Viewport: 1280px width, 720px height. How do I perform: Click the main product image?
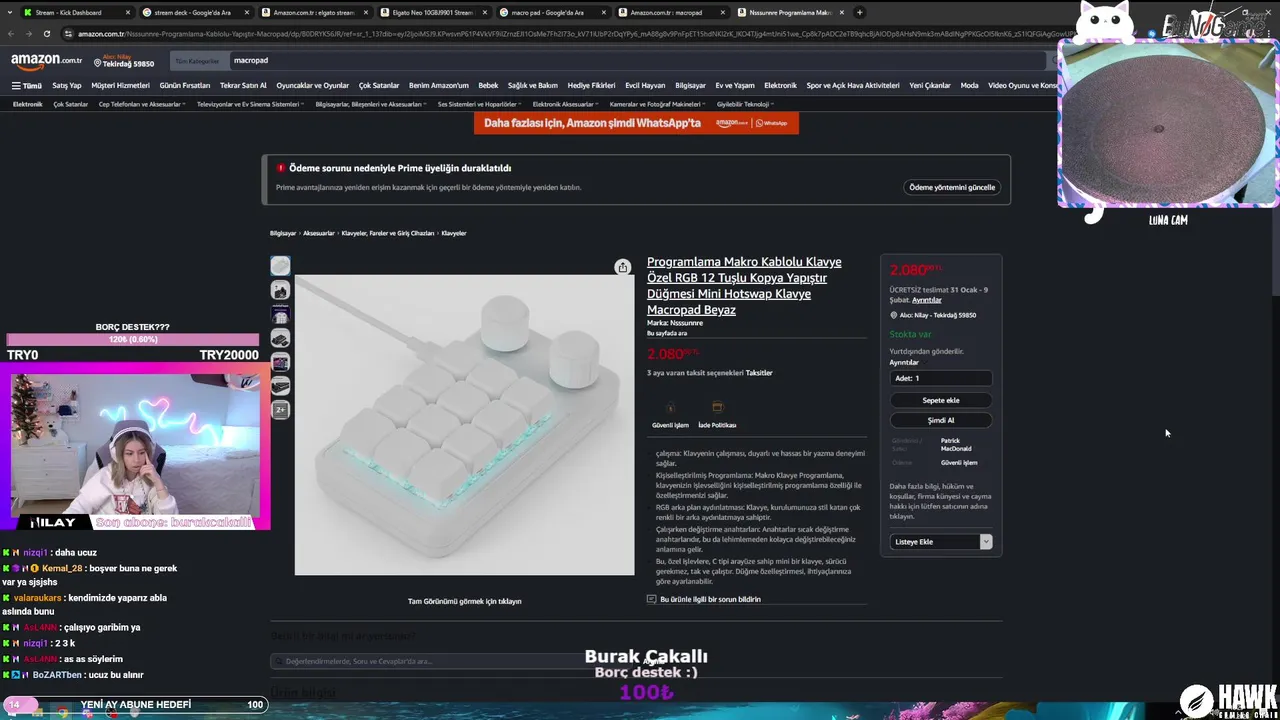[464, 425]
